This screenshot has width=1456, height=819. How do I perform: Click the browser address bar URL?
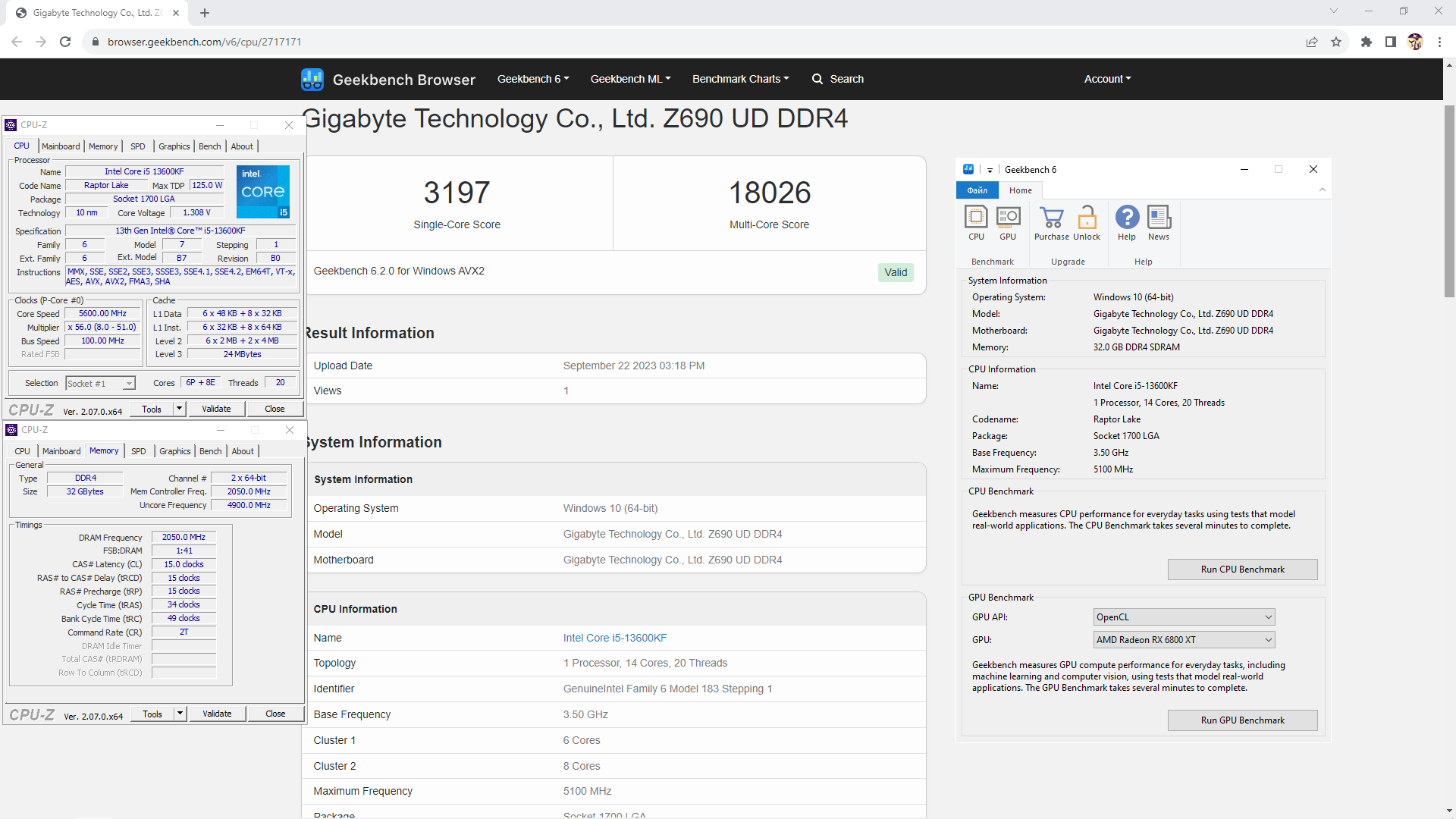click(x=205, y=42)
